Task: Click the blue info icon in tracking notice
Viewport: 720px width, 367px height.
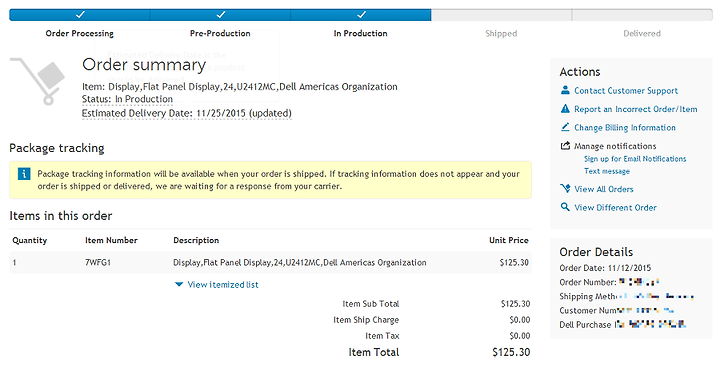Action: tap(24, 174)
